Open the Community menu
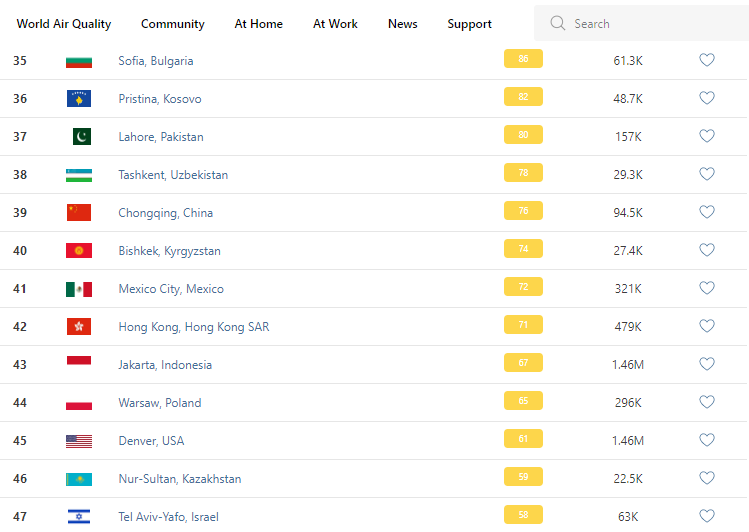This screenshot has height=532, width=749. [x=173, y=24]
